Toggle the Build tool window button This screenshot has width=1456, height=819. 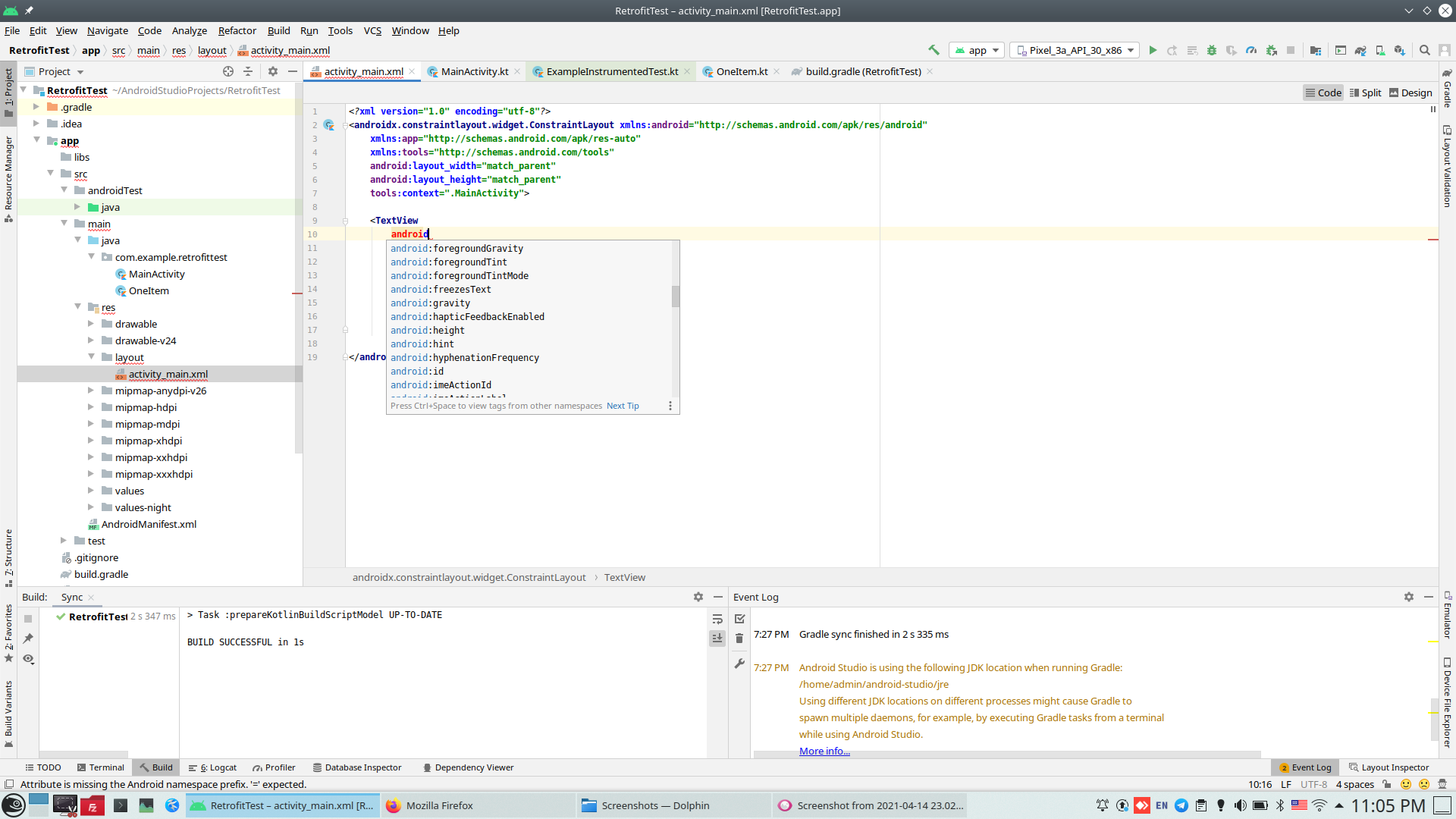(x=156, y=767)
